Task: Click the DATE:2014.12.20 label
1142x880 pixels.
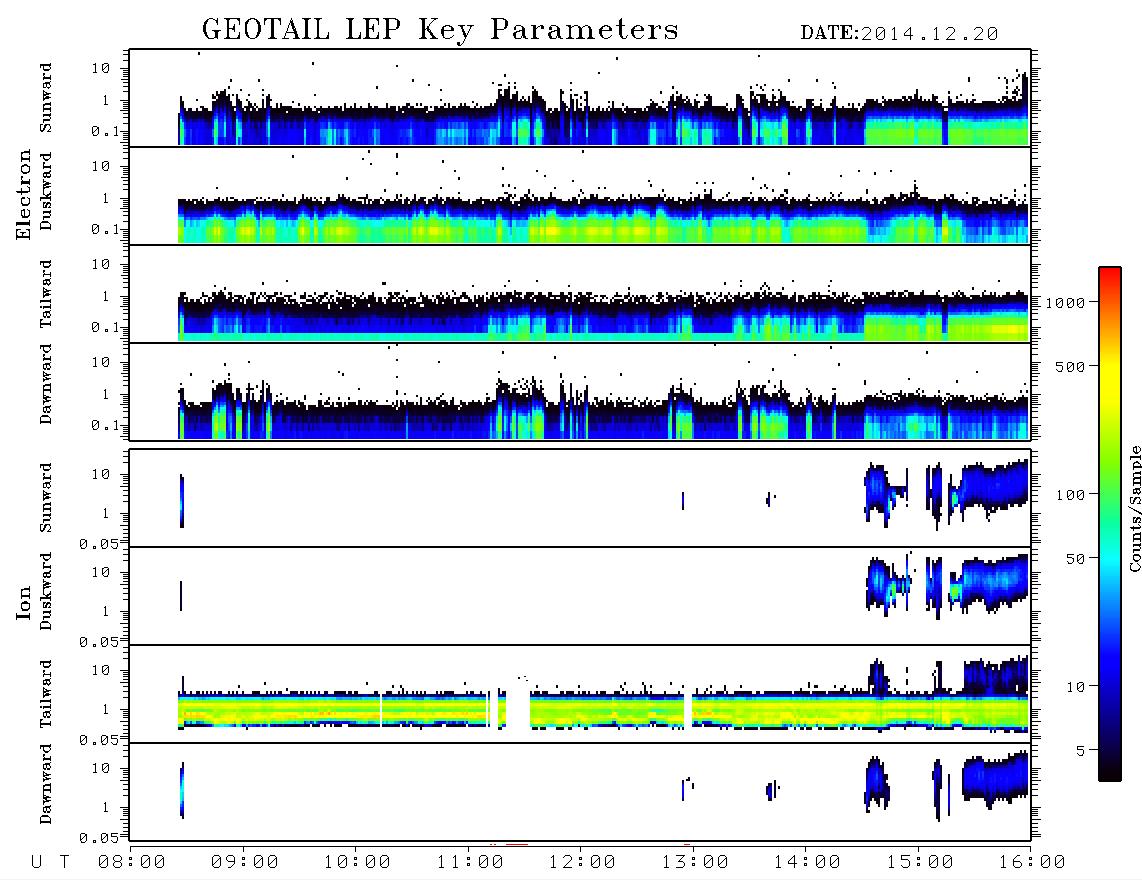Action: click(899, 33)
